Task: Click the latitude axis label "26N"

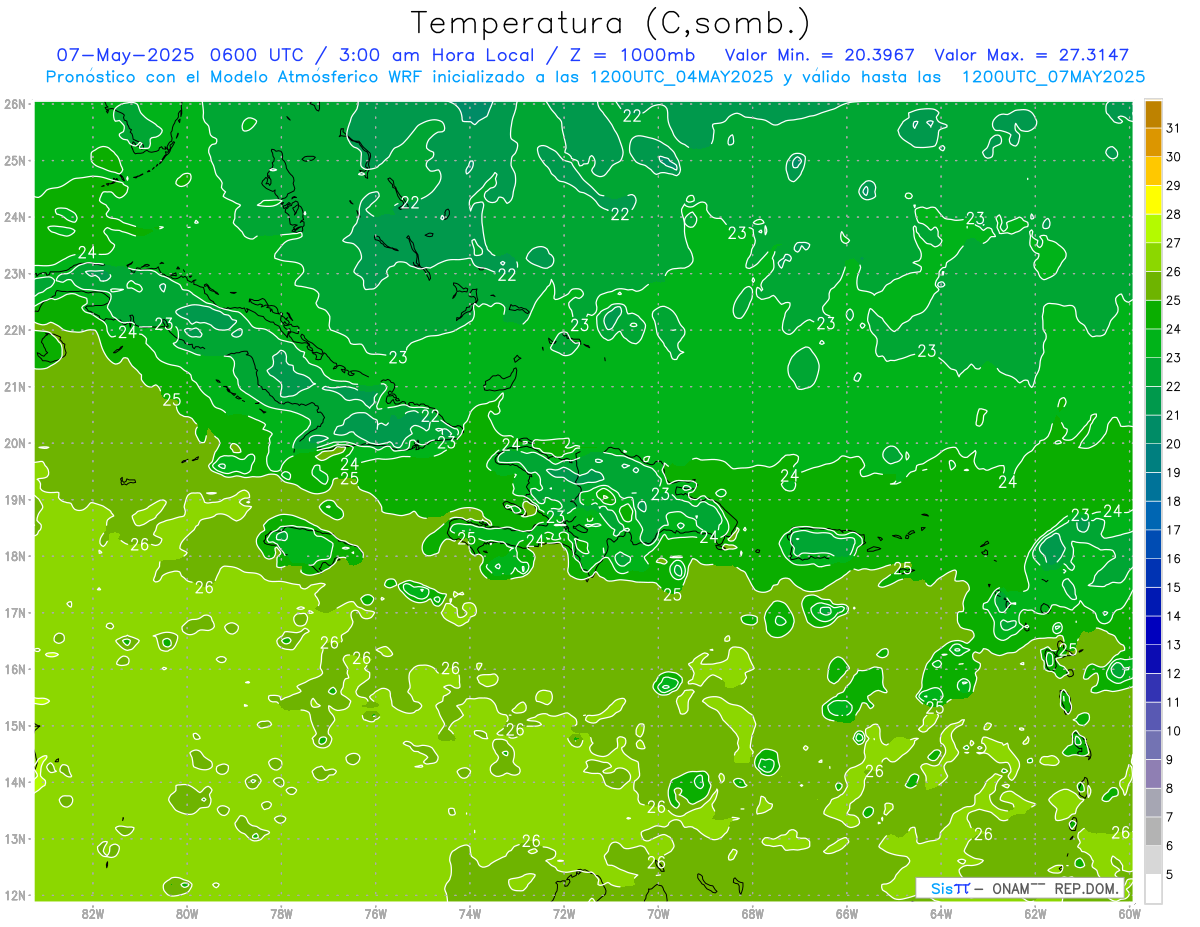Action: coord(15,104)
